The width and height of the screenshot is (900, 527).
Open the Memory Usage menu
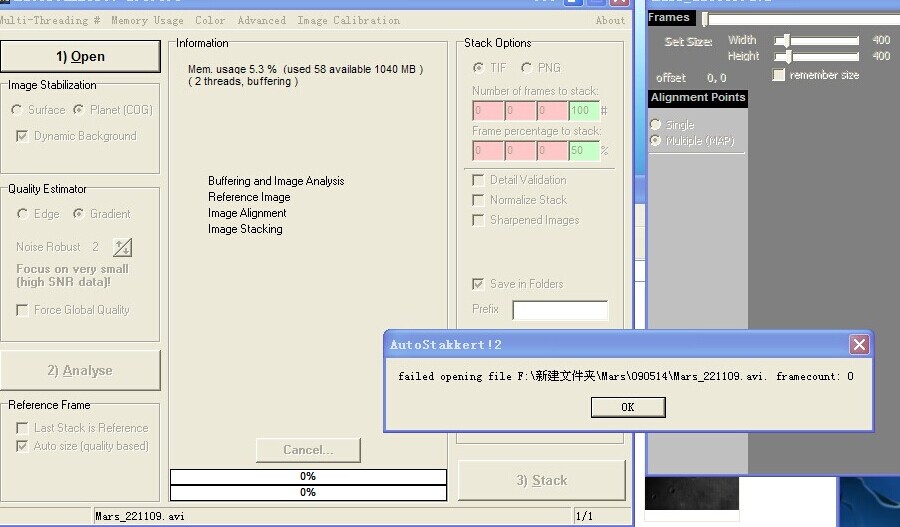[147, 20]
